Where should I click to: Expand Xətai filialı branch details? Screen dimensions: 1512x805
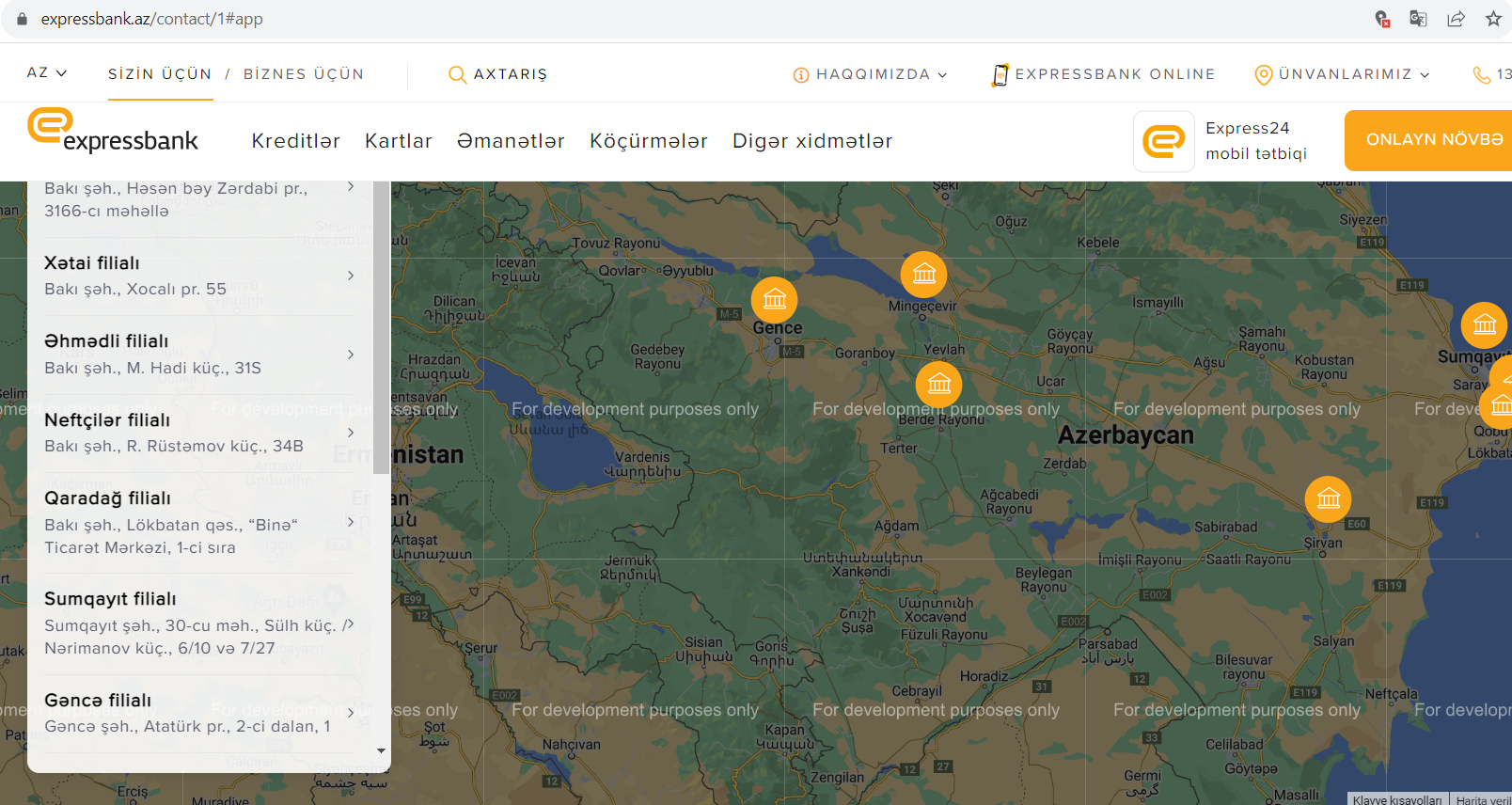351,276
